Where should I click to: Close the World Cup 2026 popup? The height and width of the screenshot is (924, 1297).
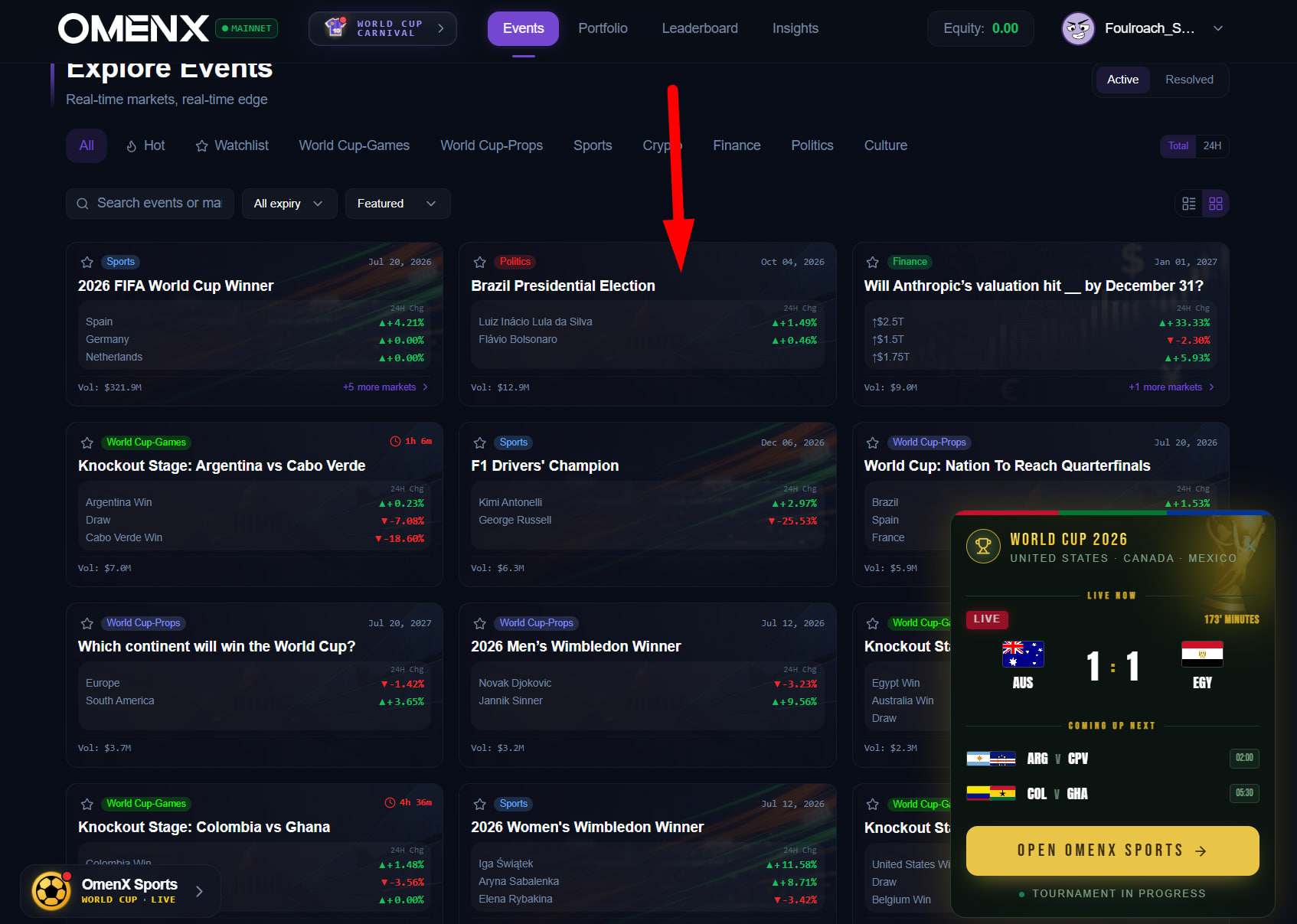click(x=1251, y=546)
